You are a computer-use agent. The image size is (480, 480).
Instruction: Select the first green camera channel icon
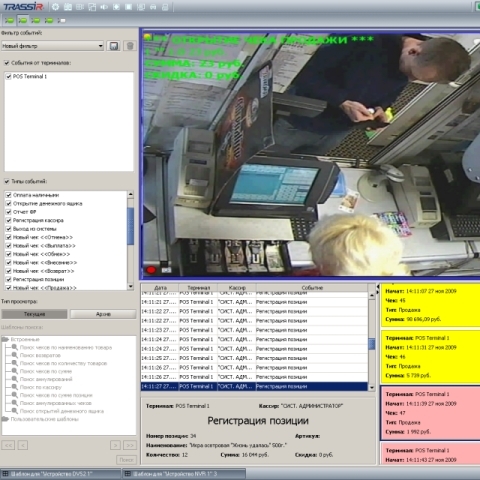pyautogui.click(x=9, y=21)
